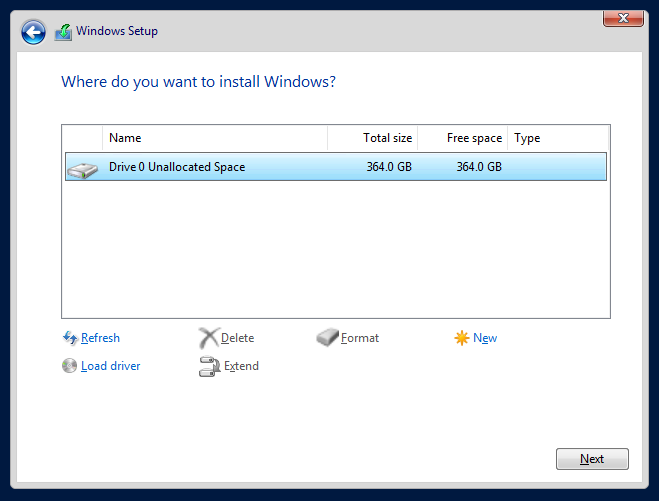The image size is (659, 501).
Task: Click the 364.0 GB total size value
Action: (x=389, y=167)
